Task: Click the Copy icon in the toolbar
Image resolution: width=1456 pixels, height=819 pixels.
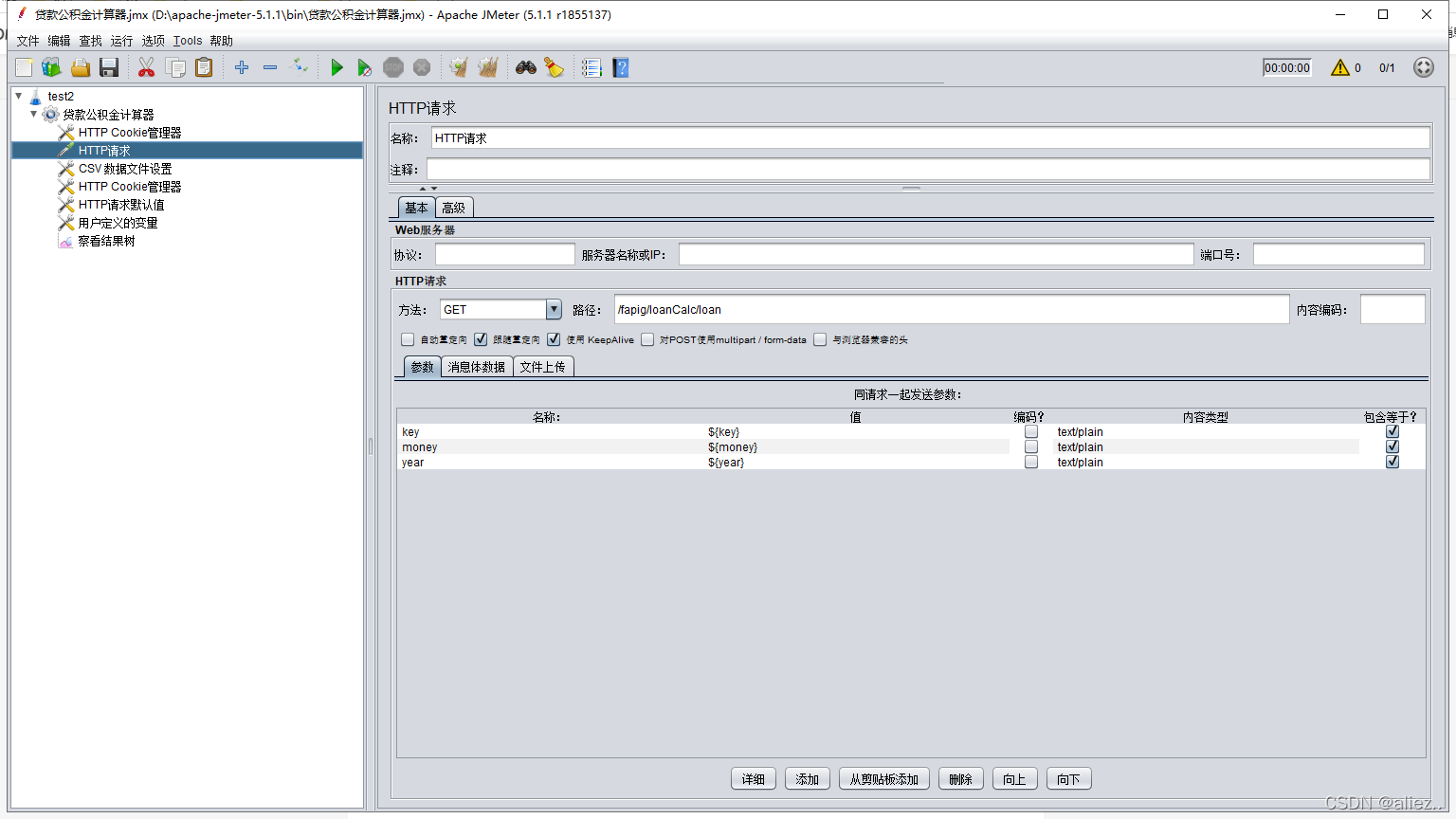Action: (175, 67)
